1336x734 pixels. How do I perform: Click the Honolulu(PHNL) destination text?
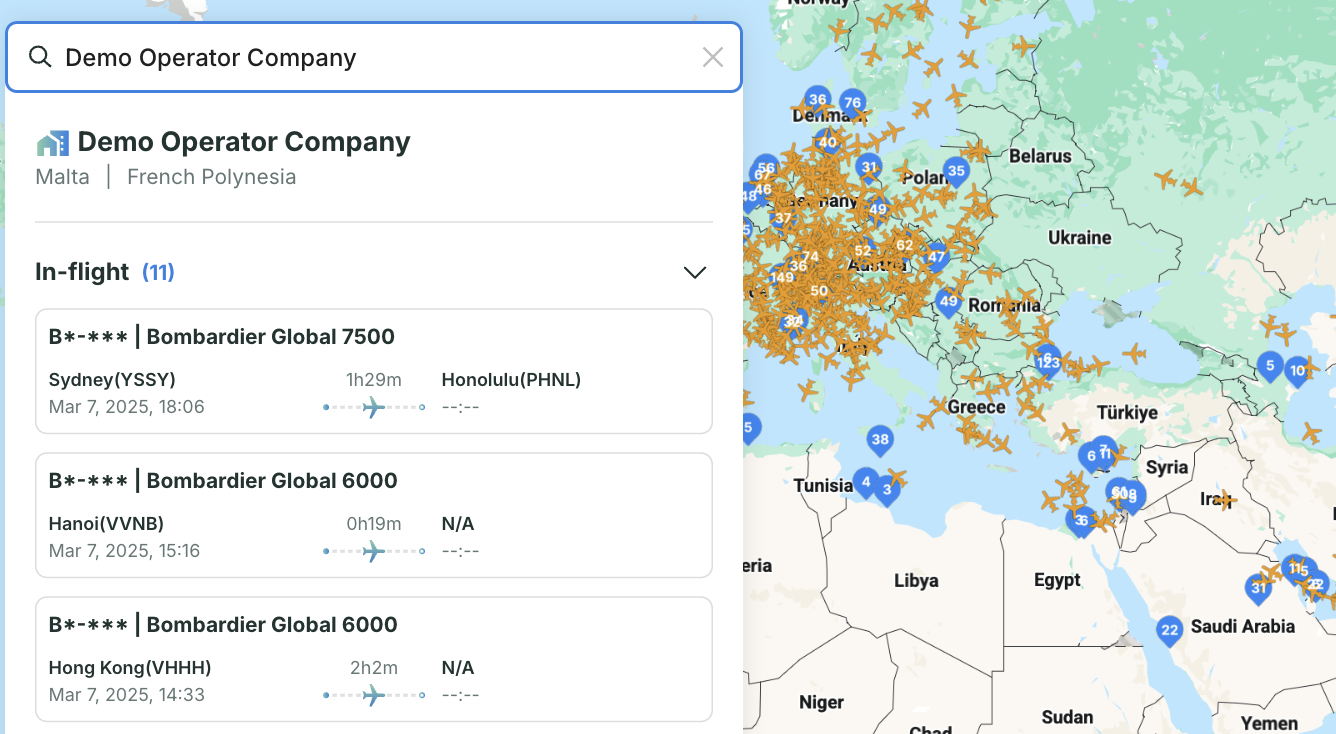tap(511, 380)
